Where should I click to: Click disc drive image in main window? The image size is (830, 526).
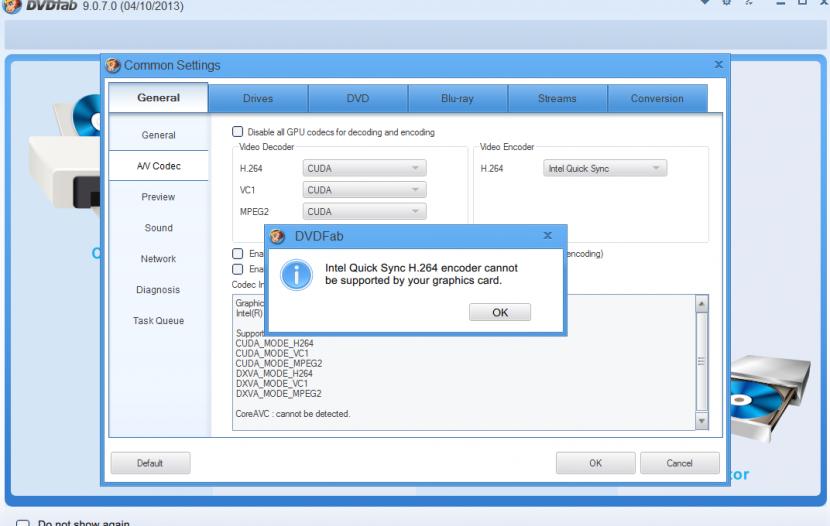click(770, 398)
